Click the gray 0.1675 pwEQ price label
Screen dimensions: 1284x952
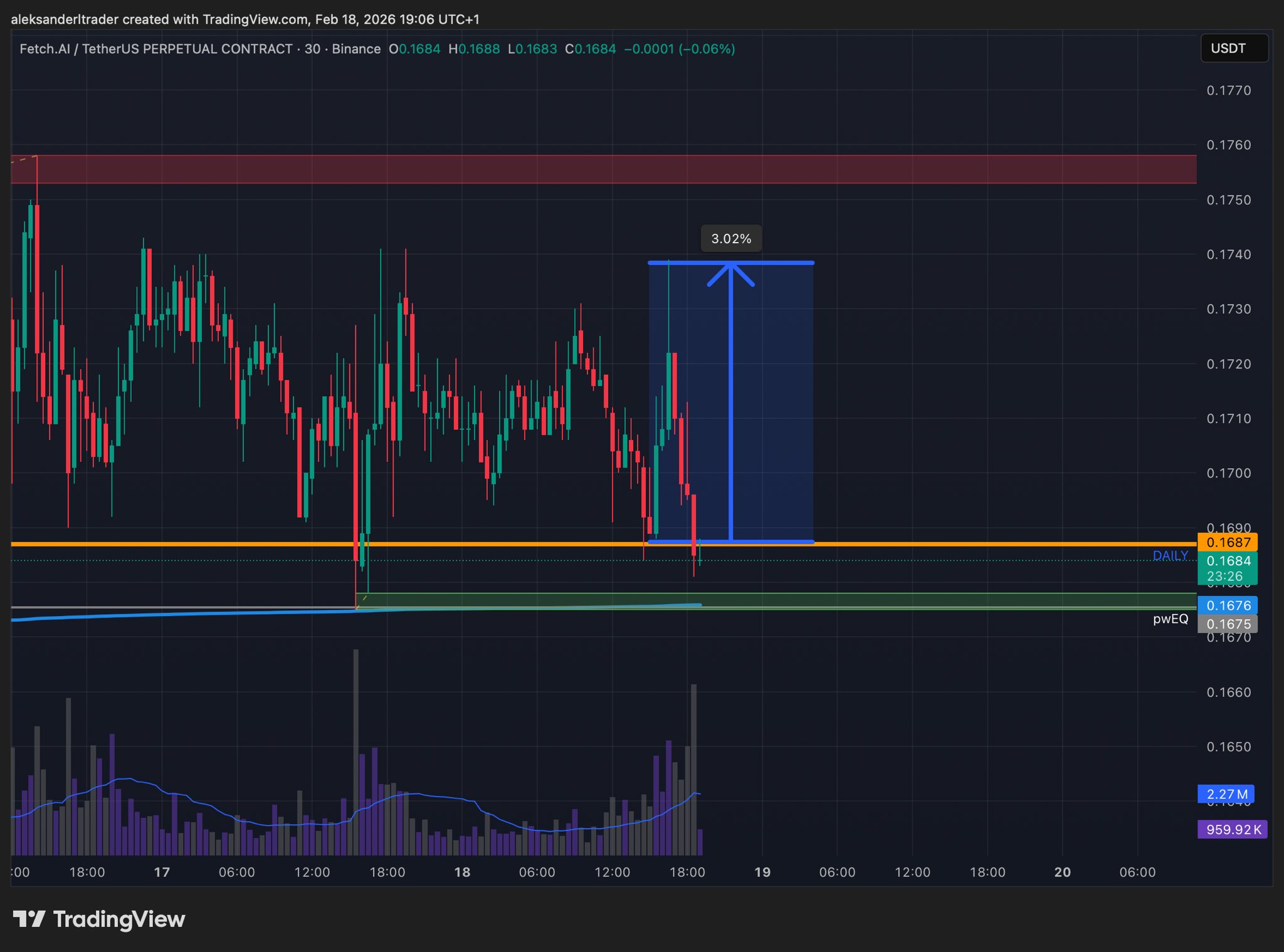tap(1227, 624)
